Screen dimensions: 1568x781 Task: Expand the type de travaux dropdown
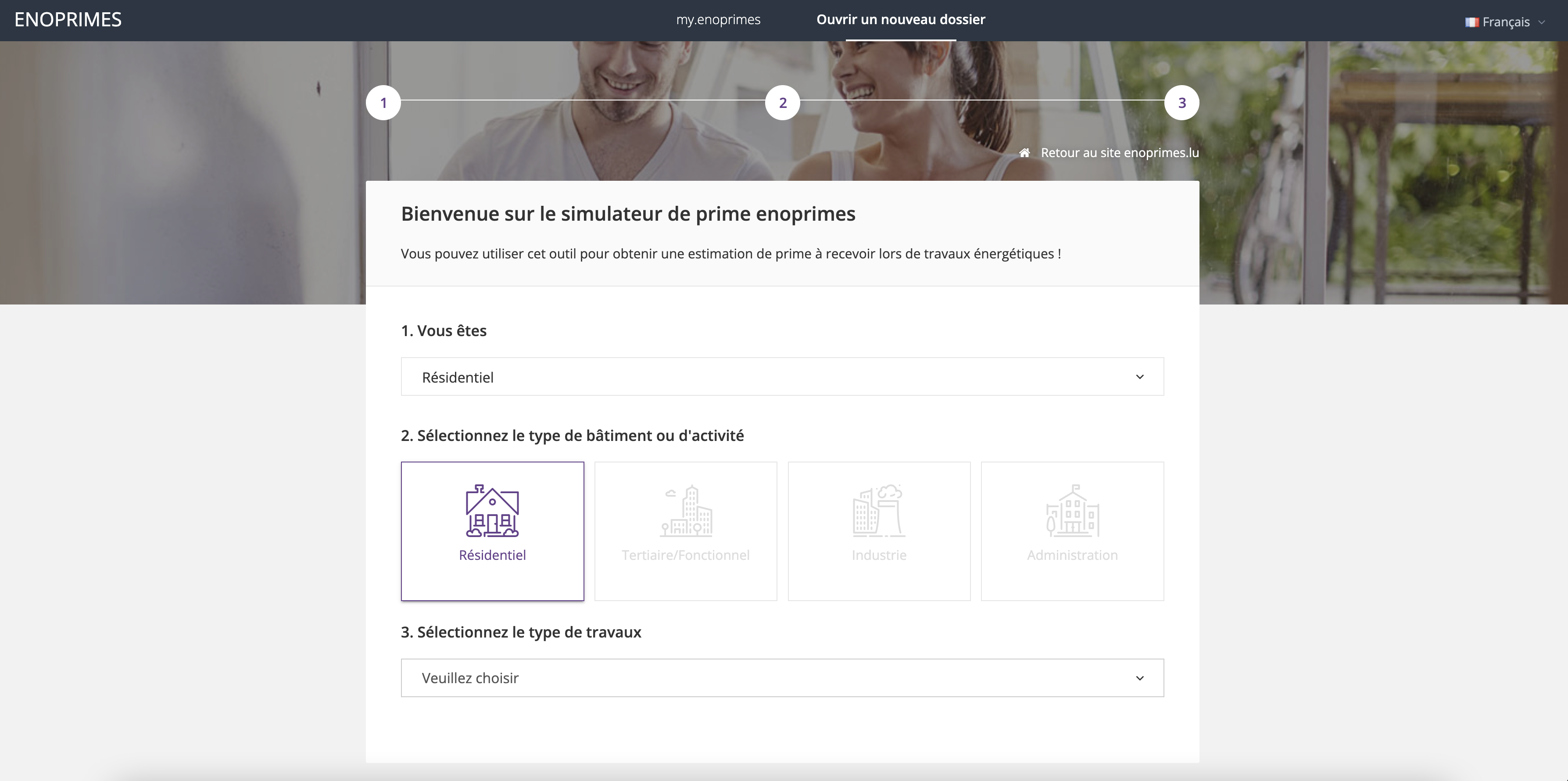point(782,678)
